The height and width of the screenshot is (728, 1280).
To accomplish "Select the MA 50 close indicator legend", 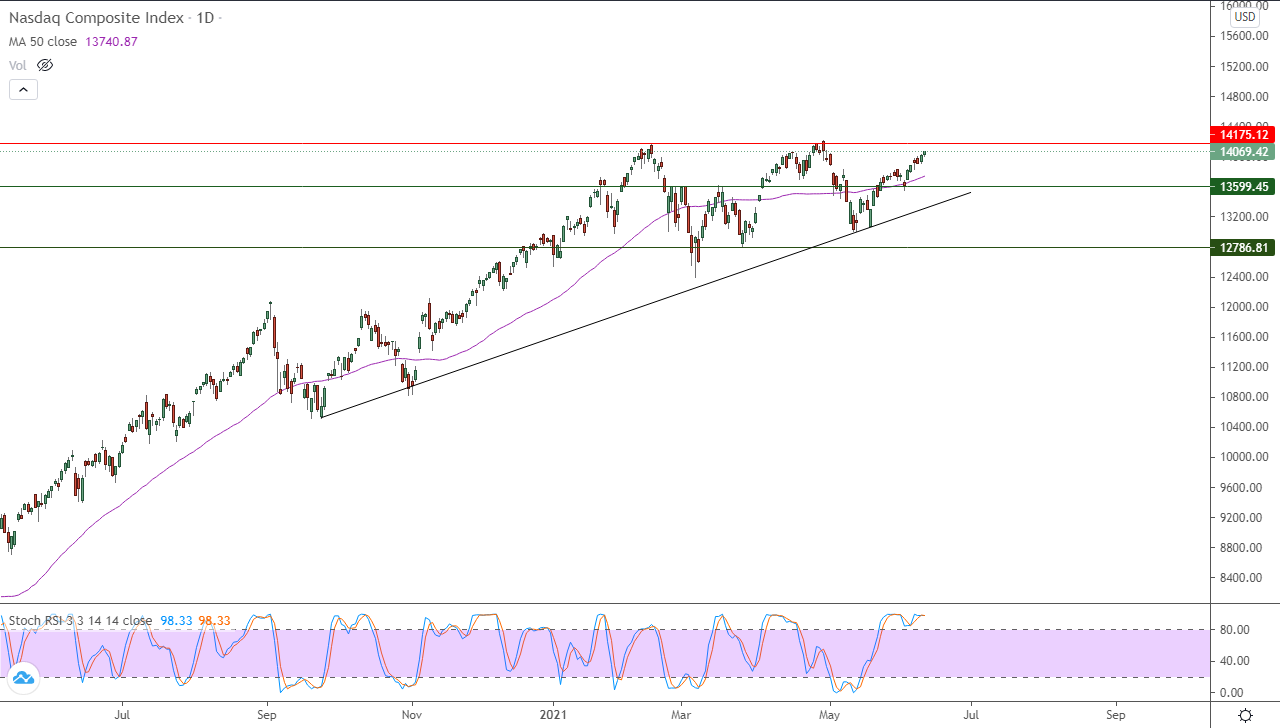I will 43,42.
